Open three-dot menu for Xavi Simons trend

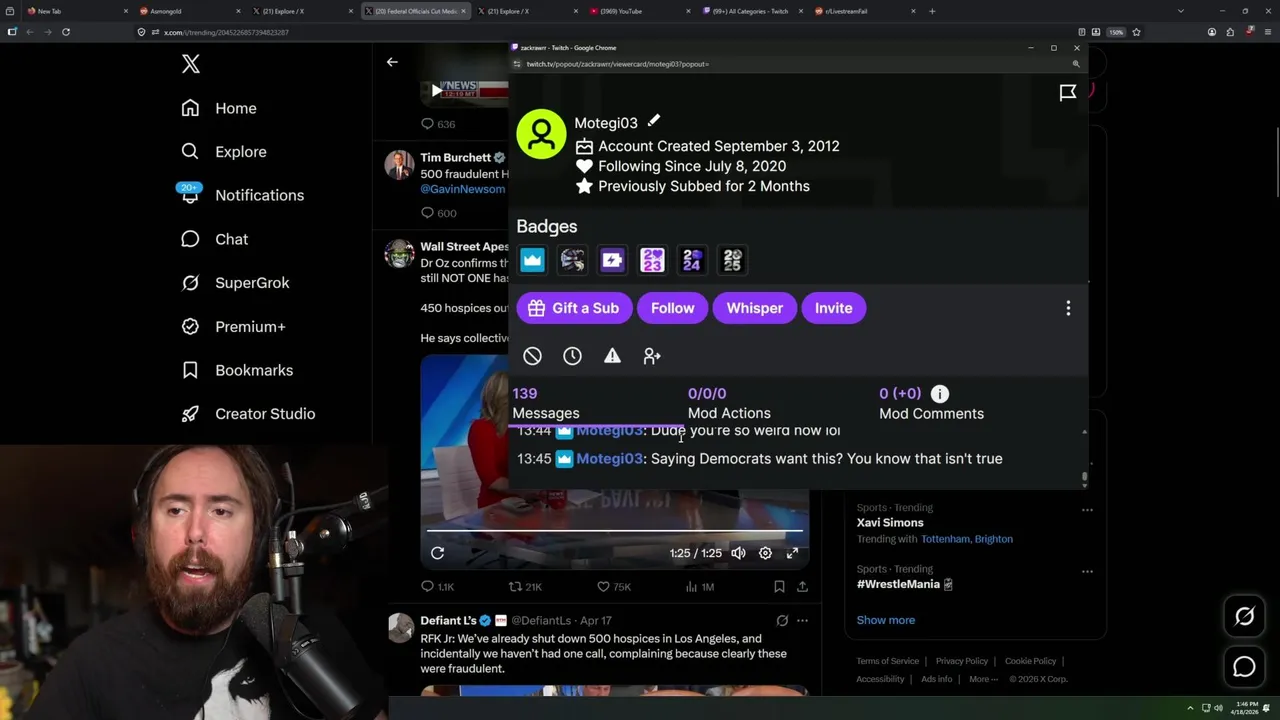point(1087,510)
